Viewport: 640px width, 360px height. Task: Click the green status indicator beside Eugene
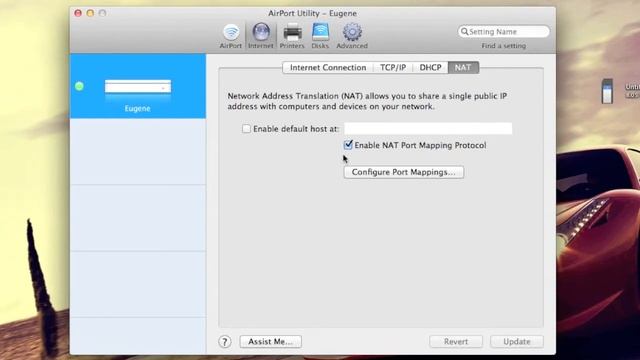point(79,86)
